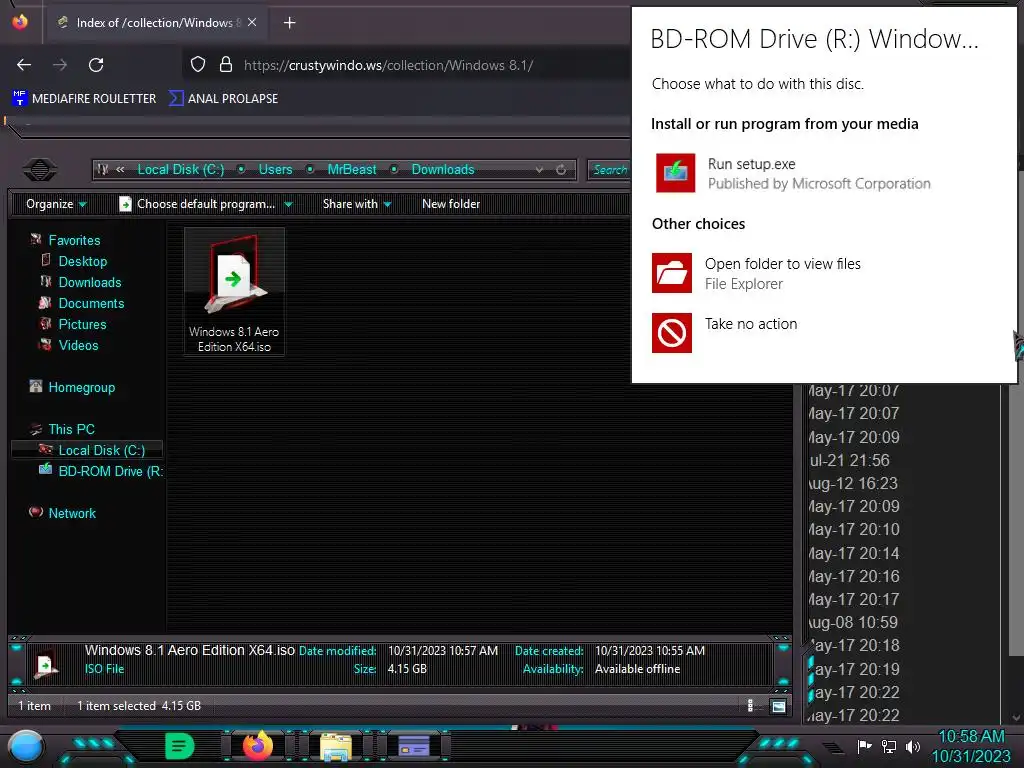Image resolution: width=1024 pixels, height=768 pixels.
Task: Open folder to view files icon
Action: tap(671, 273)
